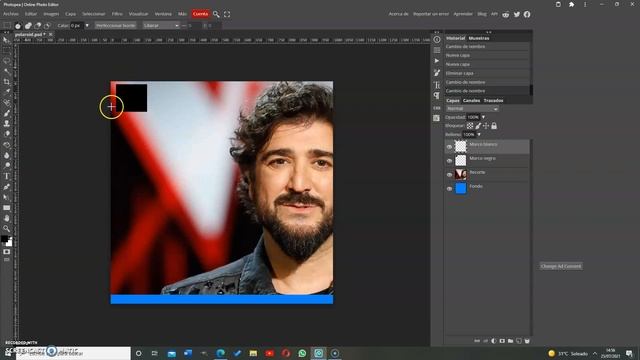Screen dimensions: 640x360
Task: Select the Clone Stamp tool
Action: 6,124
